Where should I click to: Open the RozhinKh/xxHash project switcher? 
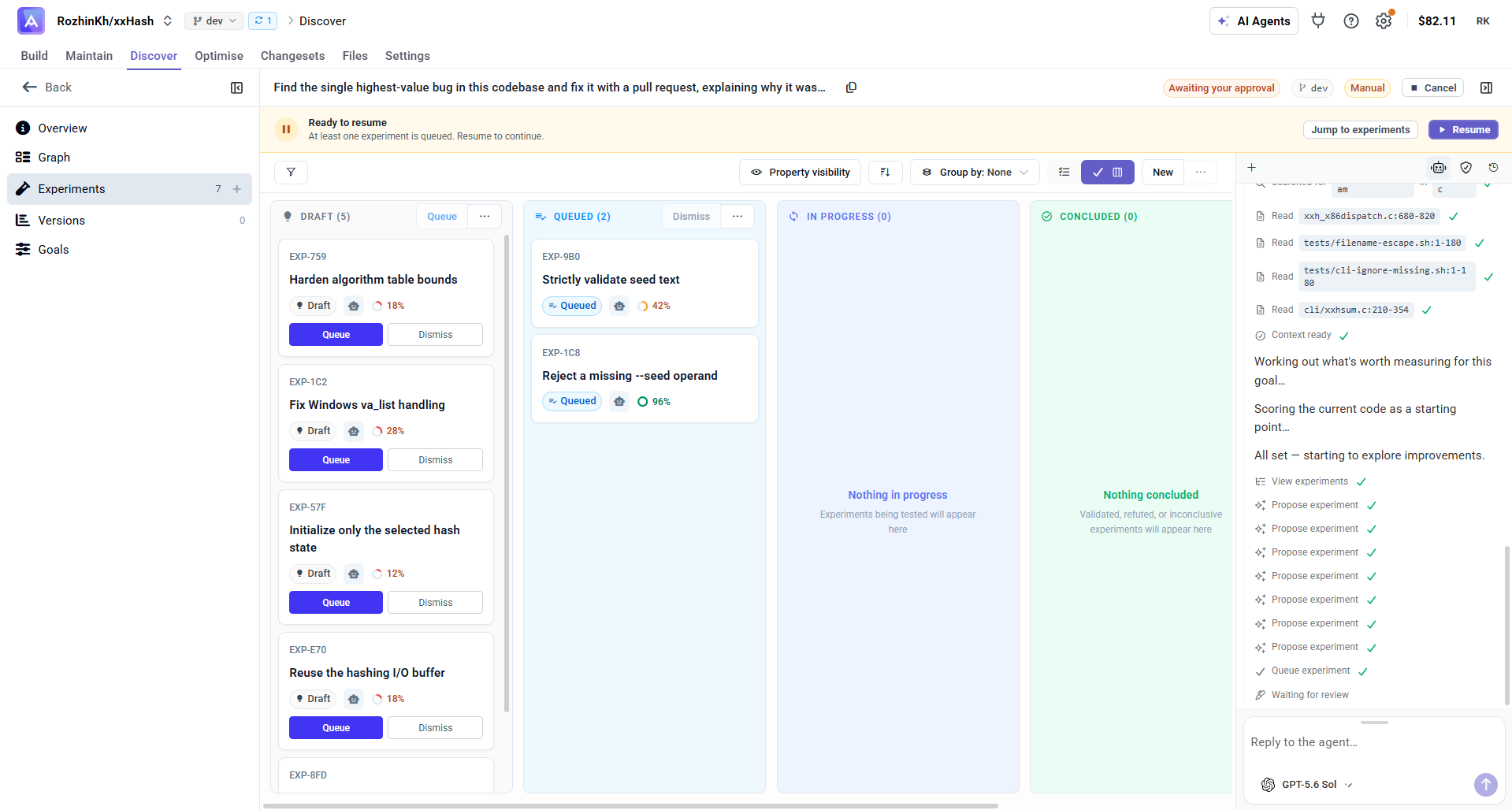click(114, 20)
